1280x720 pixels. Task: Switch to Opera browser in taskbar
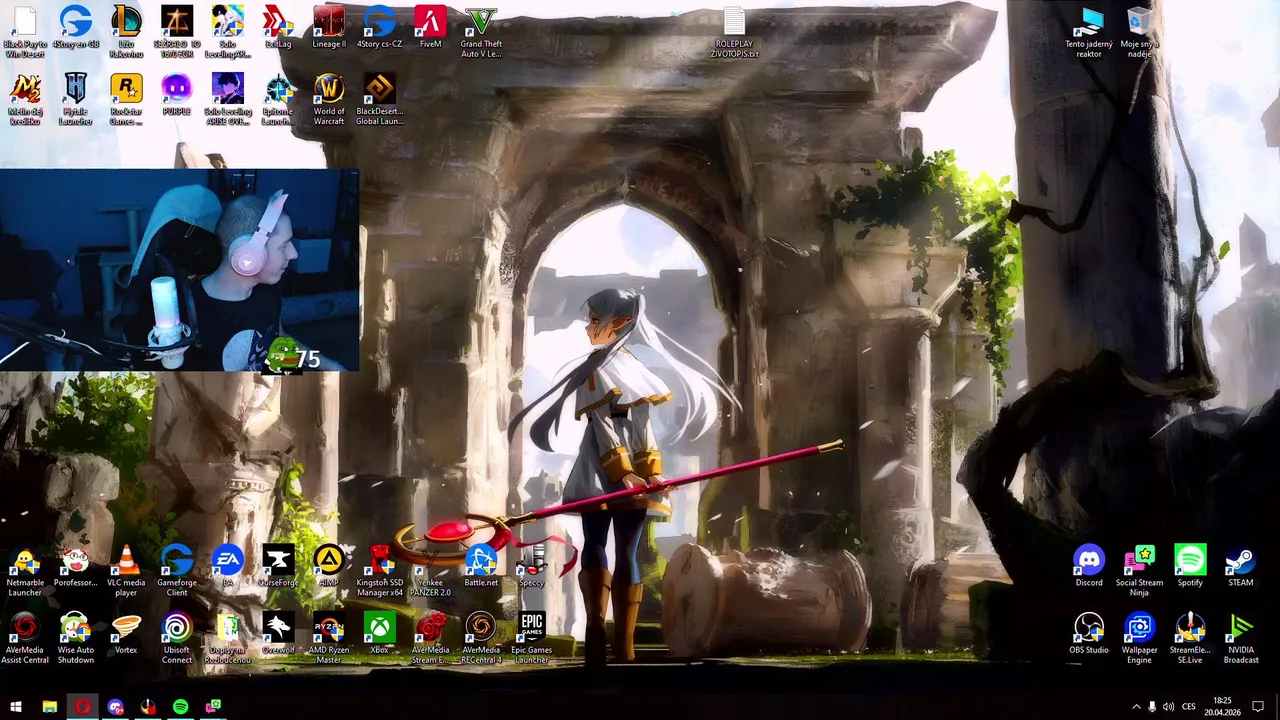pyautogui.click(x=82, y=707)
